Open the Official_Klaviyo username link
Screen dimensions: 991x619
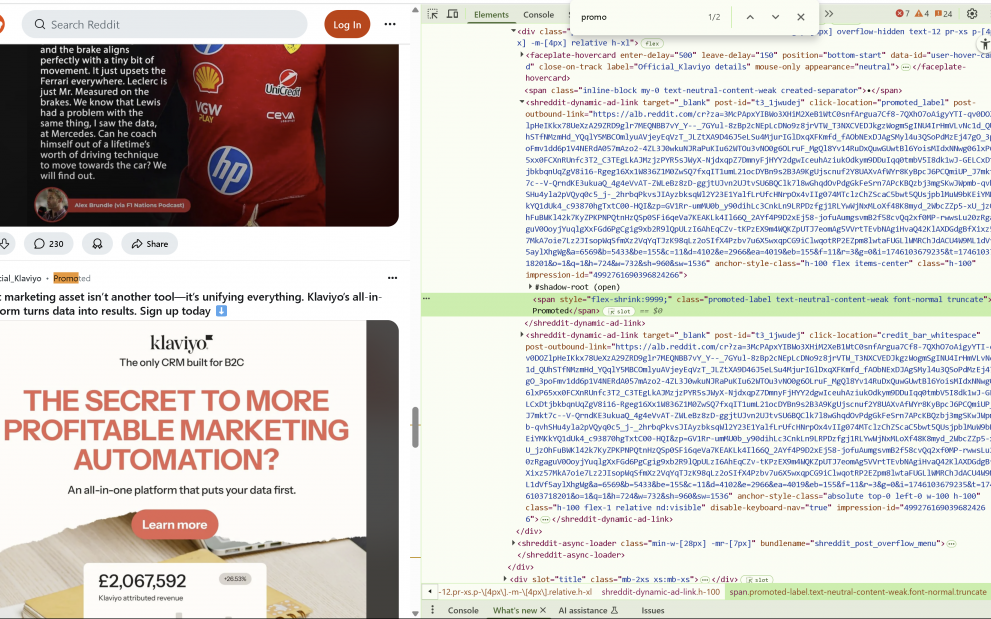tap(21, 278)
